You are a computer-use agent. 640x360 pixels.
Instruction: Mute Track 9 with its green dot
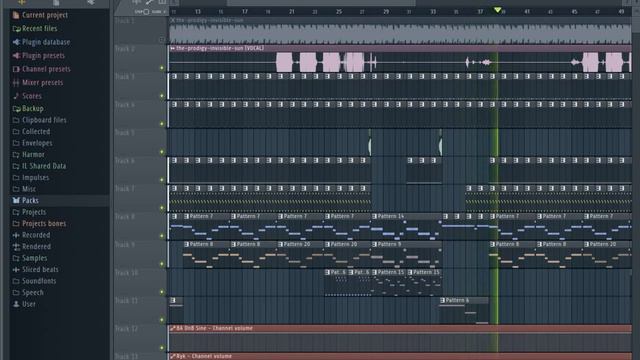[162, 264]
